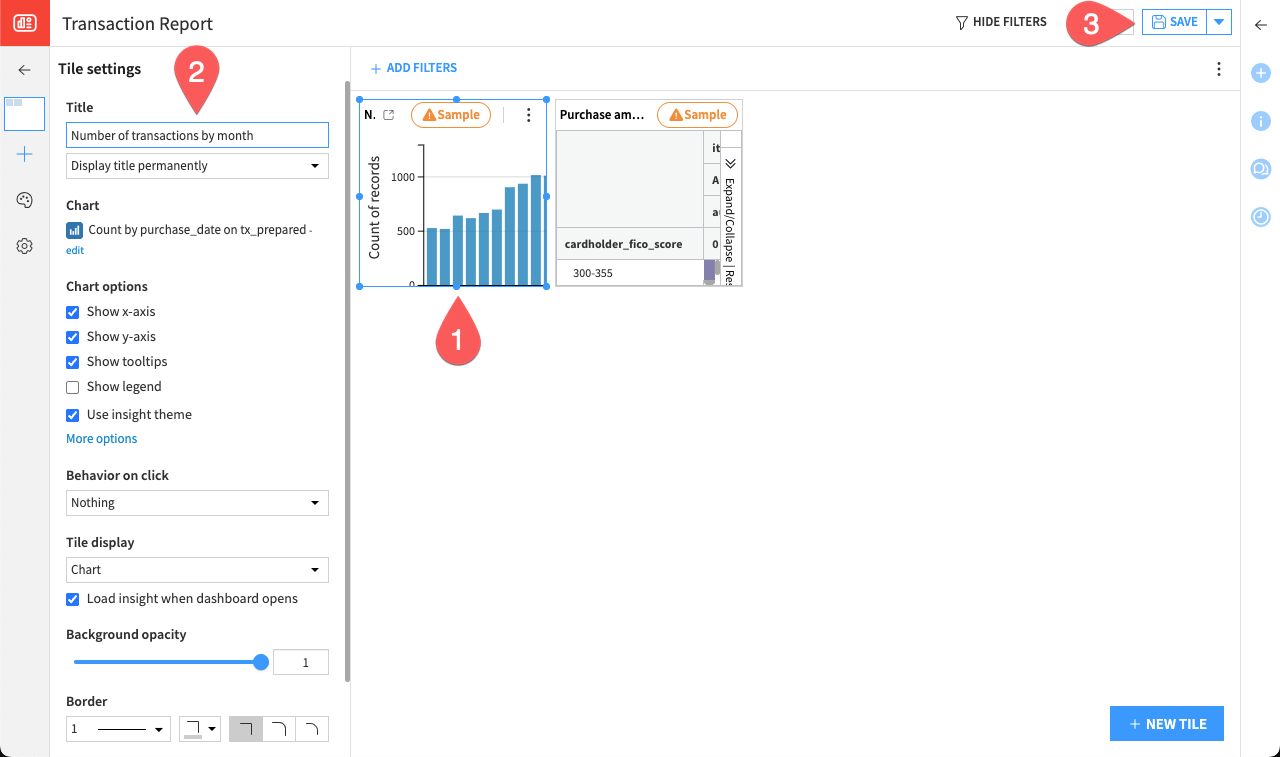
Task: Disable Load insight when dashboard opens
Action: point(72,598)
